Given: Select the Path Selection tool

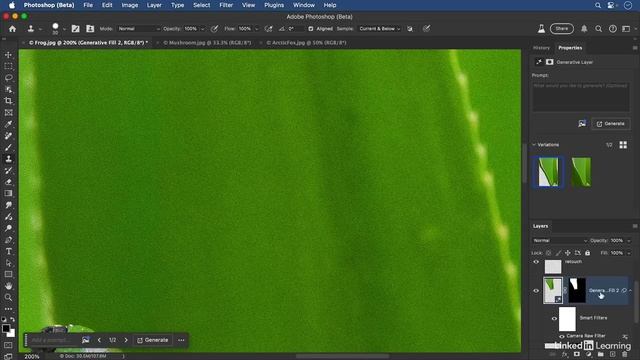Looking at the screenshot, I should 8,263.
